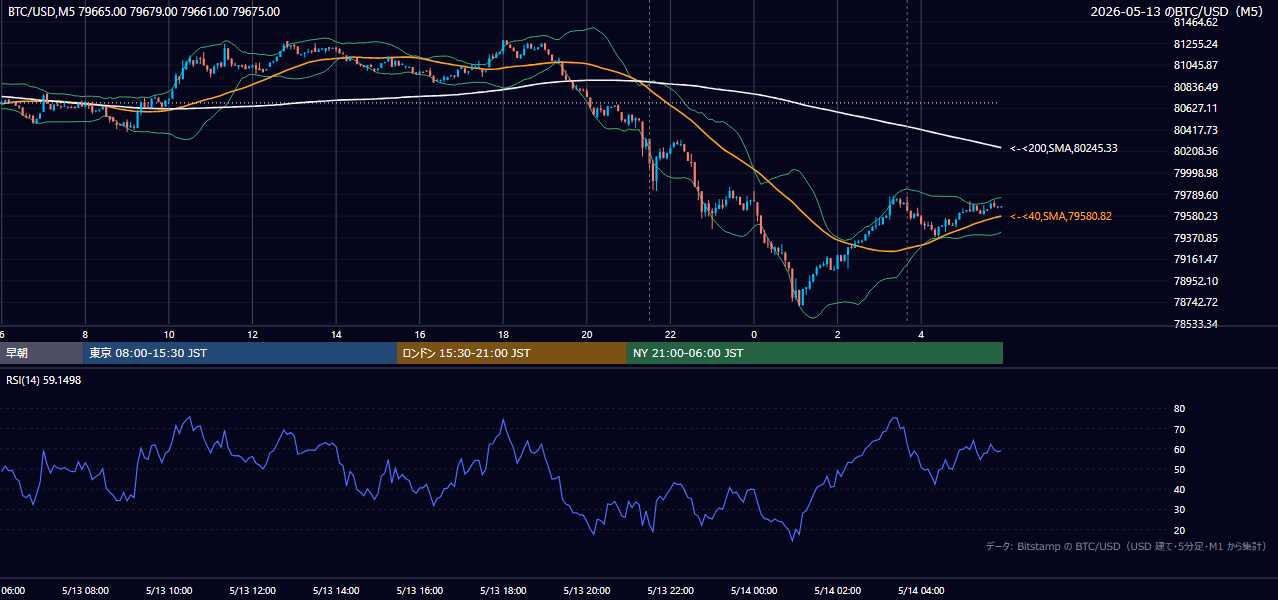Select the 東京 08:00-15:30 JST session bar

click(x=240, y=353)
